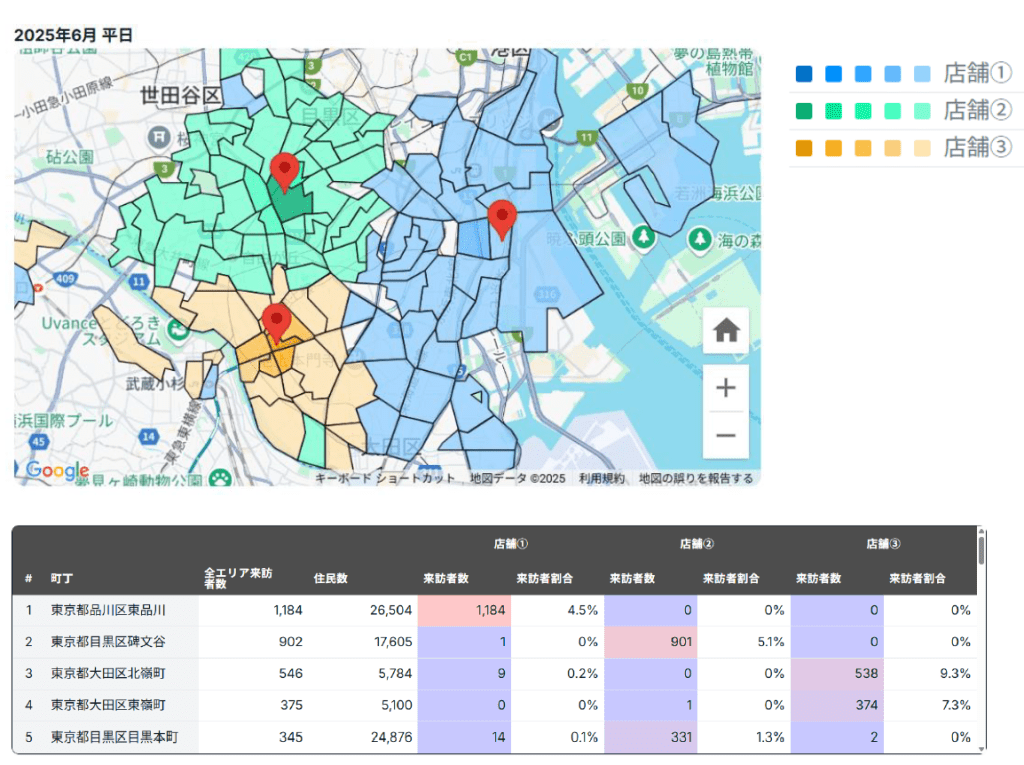This screenshot has width=1024, height=765.
Task: Select the darkest green swatch for 店舗②
Action: tap(803, 111)
